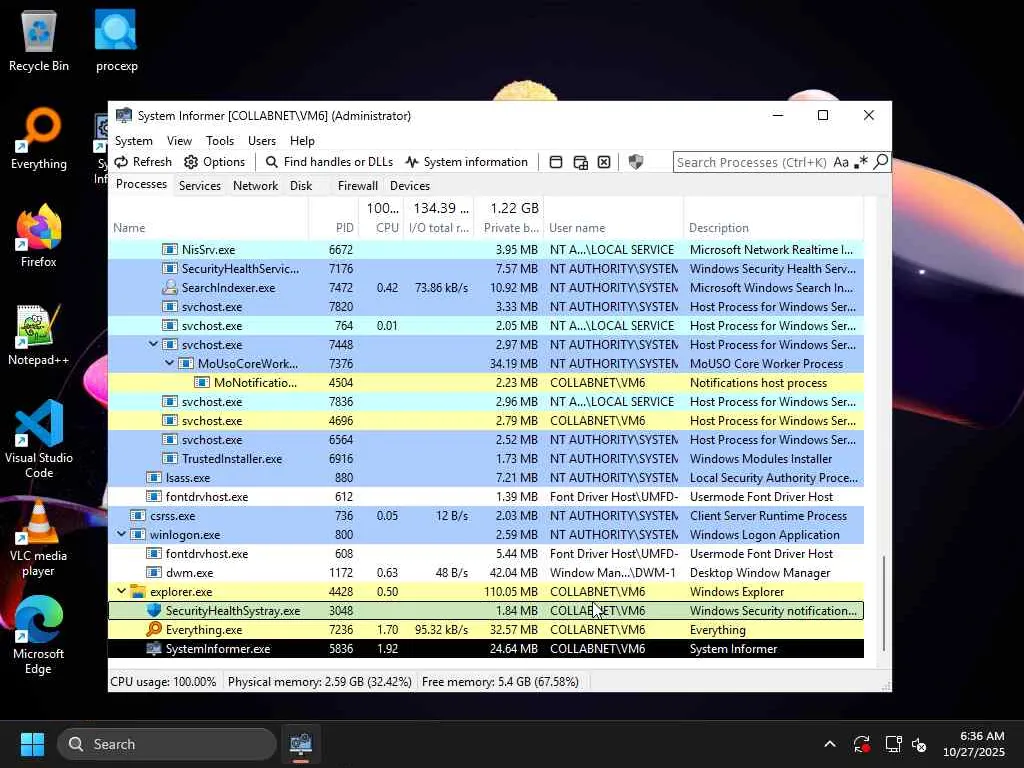Screen dimensions: 1024x768
Task: Click the search magnifier icon
Action: [880, 161]
